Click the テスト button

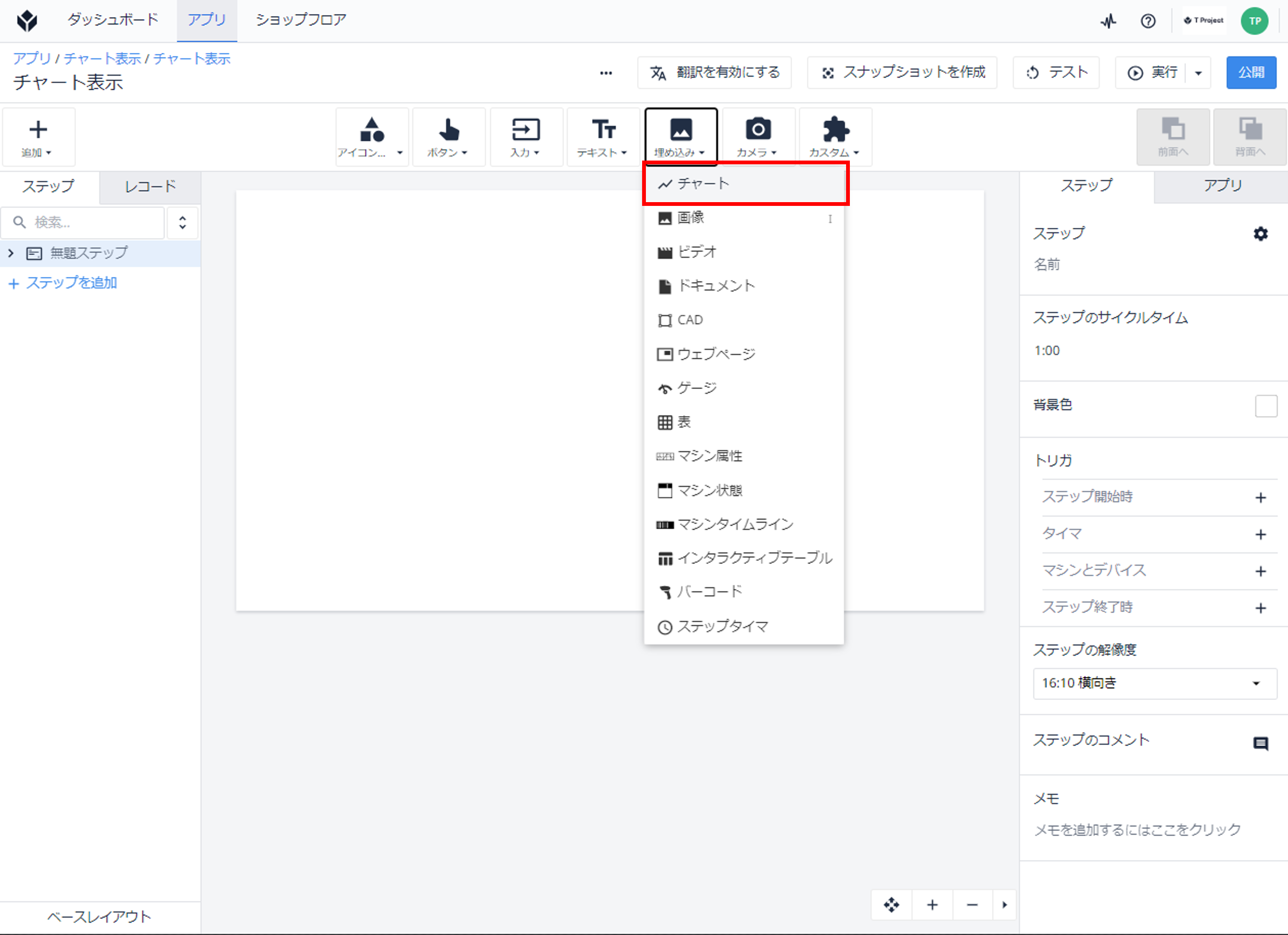click(1056, 73)
